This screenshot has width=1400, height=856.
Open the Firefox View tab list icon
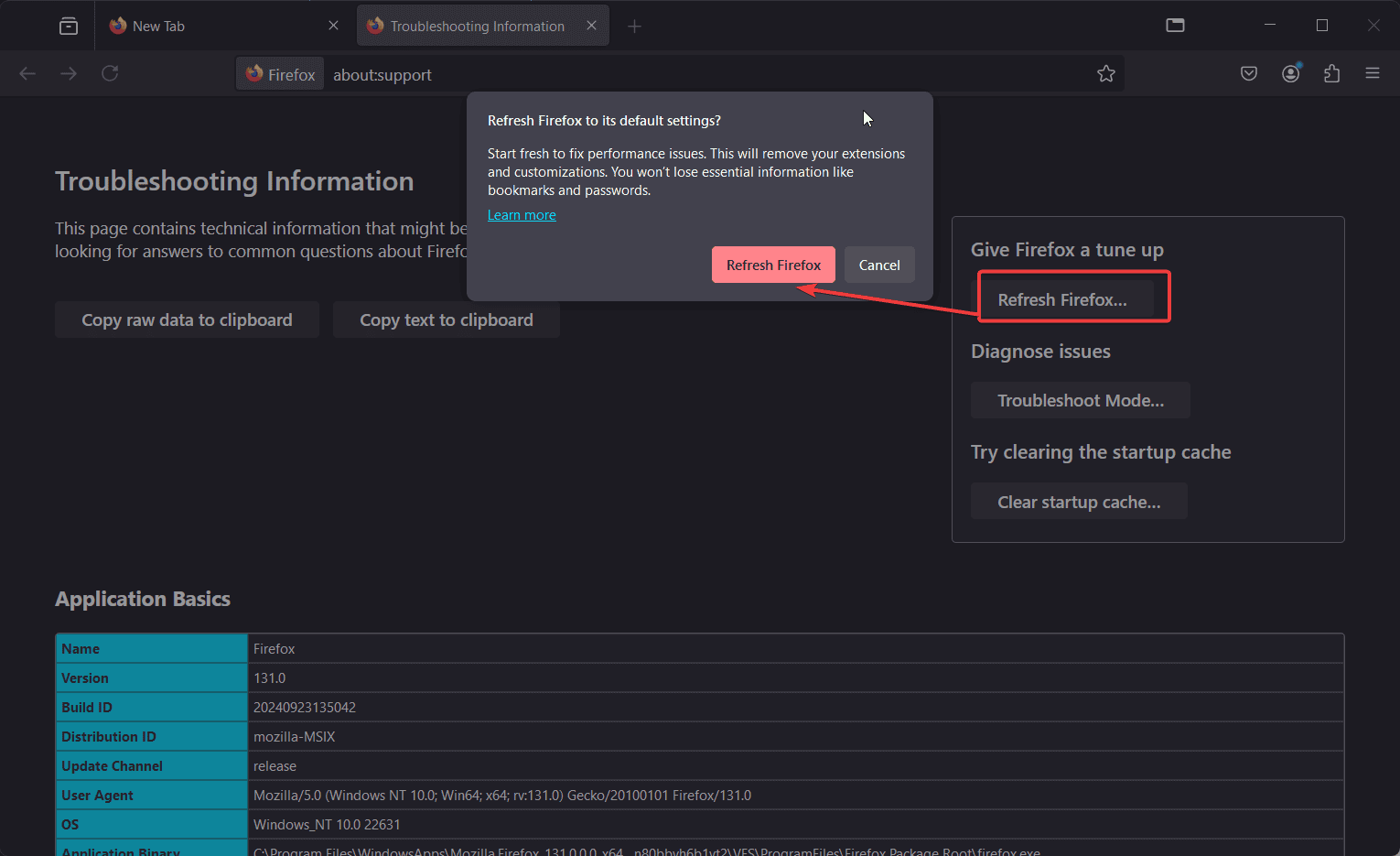point(69,26)
